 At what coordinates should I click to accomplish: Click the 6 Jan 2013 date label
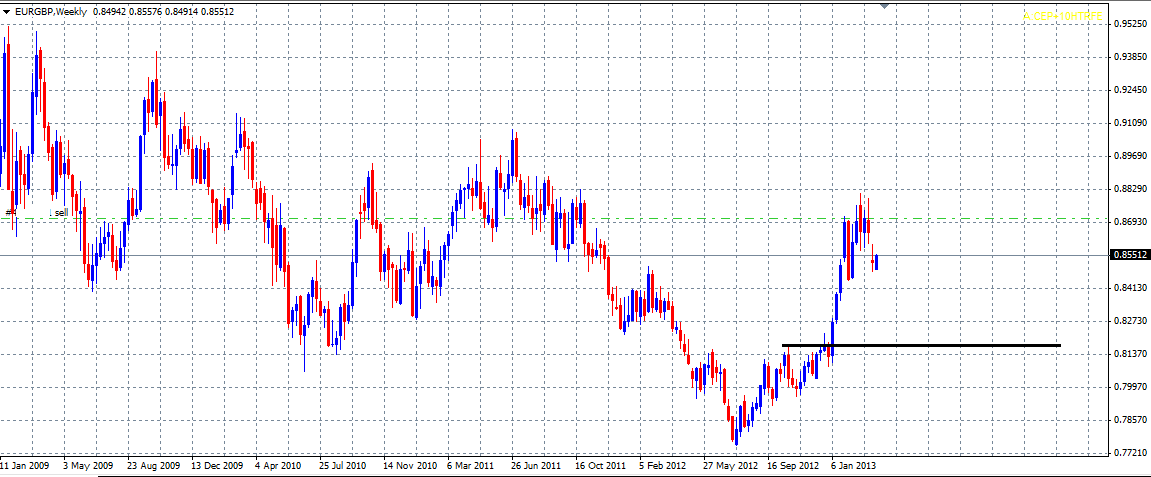(855, 466)
